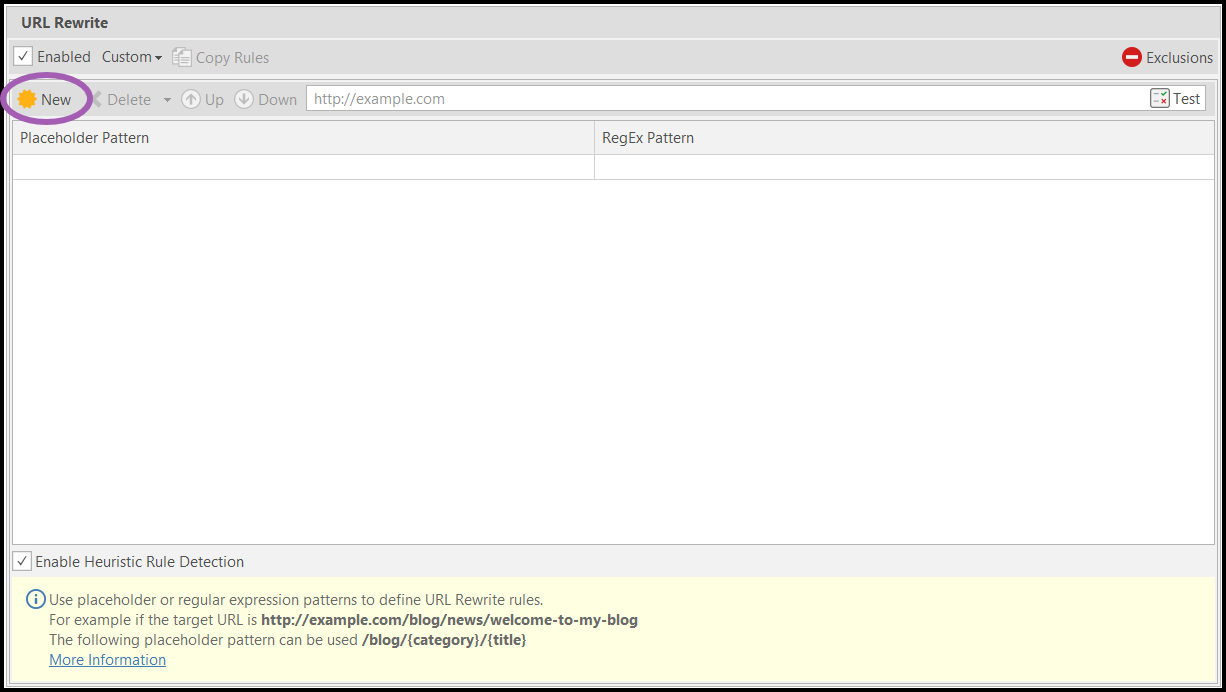Viewport: 1226px width, 692px height.
Task: Click the URL Rewrite panel title
Action: 65,22
